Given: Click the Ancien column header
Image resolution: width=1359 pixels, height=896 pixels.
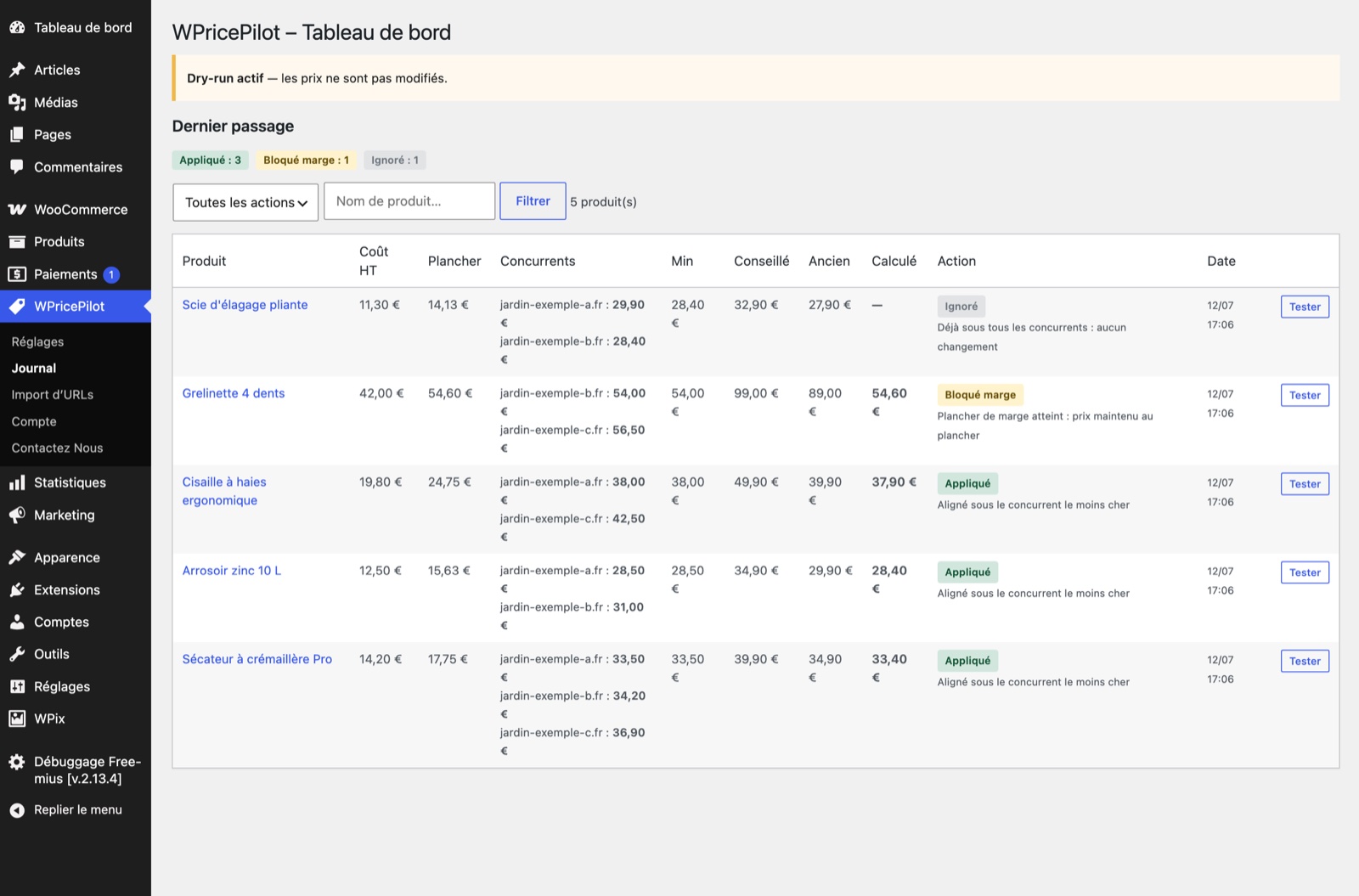Looking at the screenshot, I should [x=829, y=261].
